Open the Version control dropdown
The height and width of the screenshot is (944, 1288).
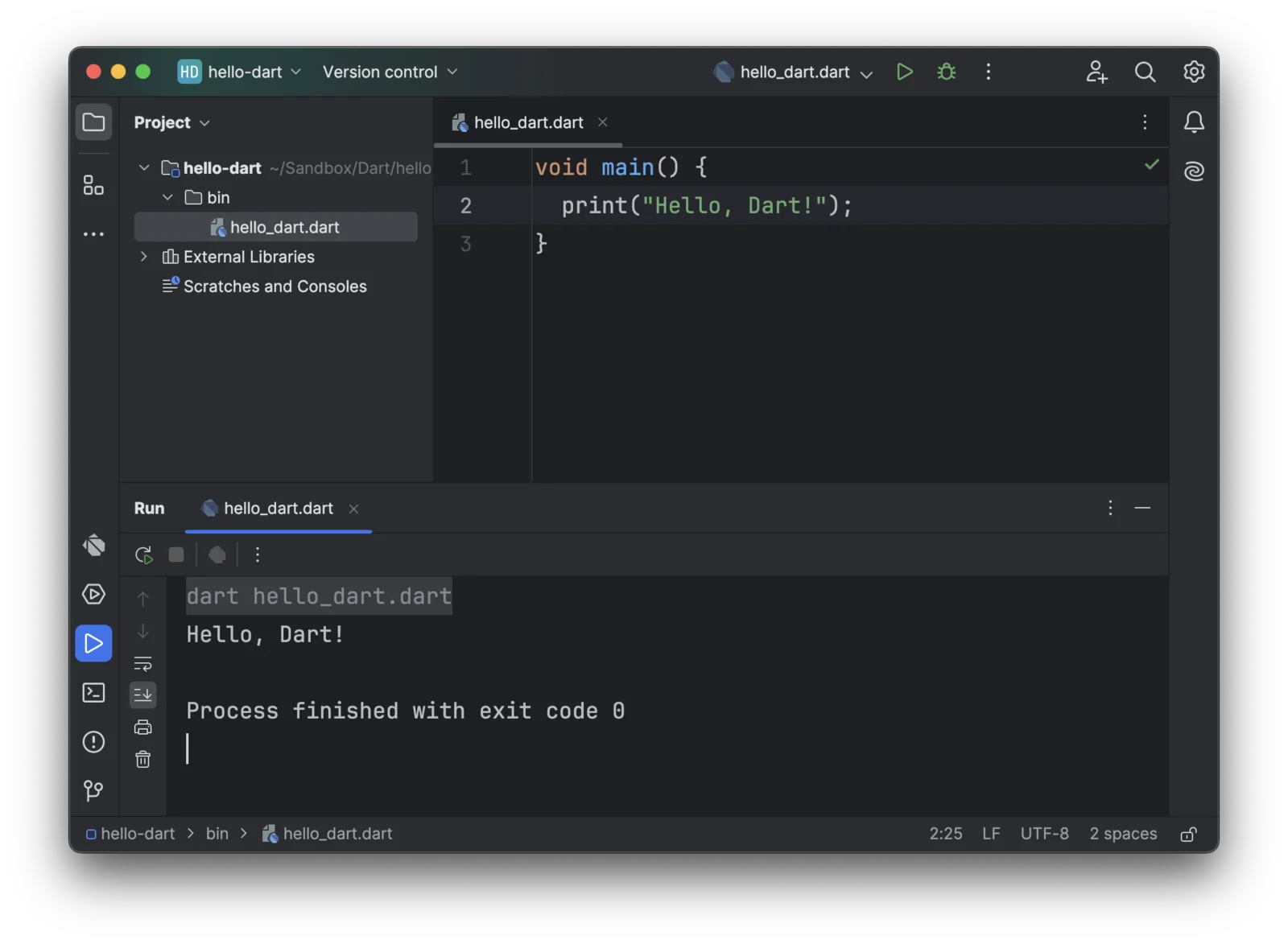pyautogui.click(x=390, y=72)
